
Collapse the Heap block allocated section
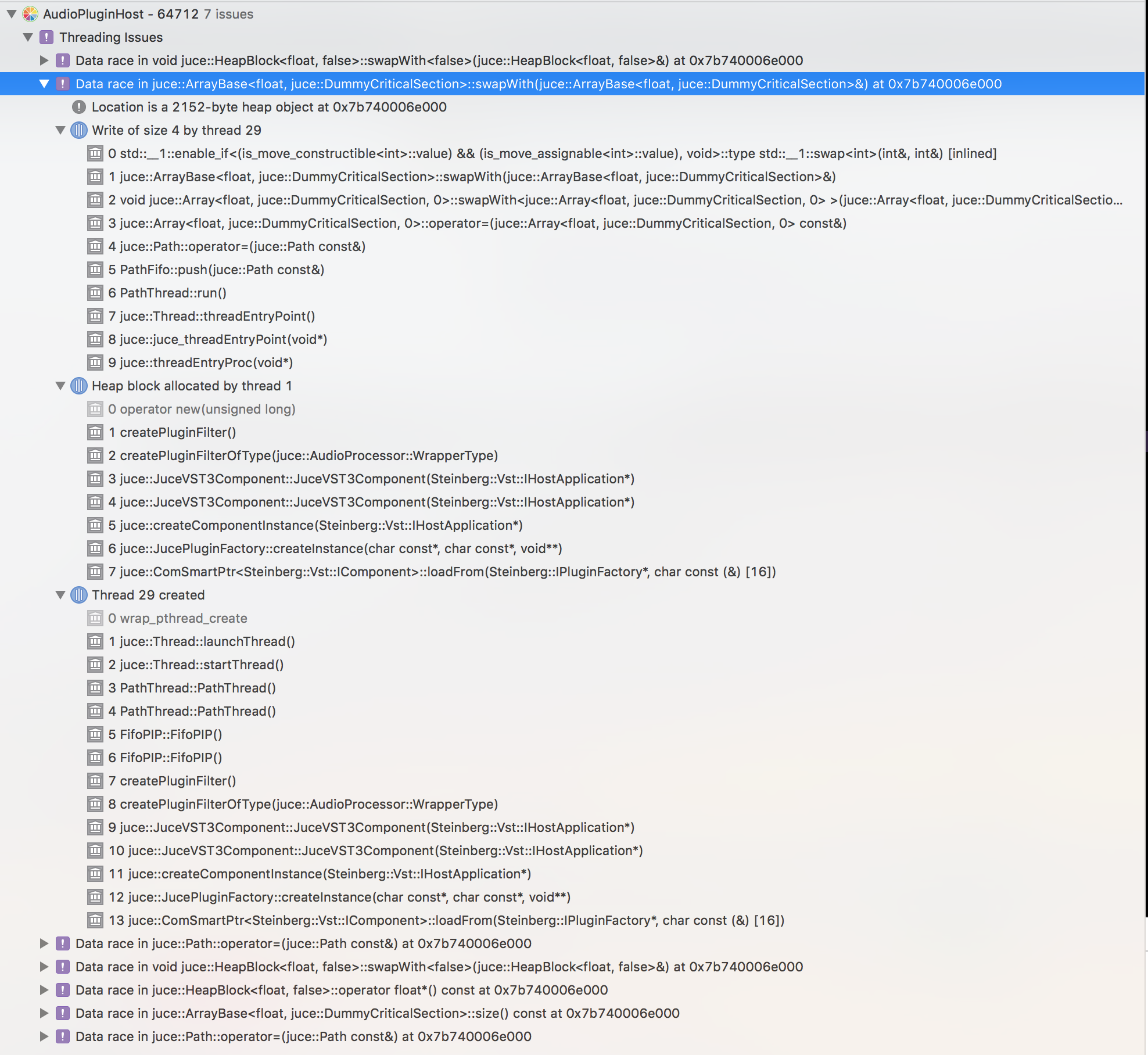(60, 386)
